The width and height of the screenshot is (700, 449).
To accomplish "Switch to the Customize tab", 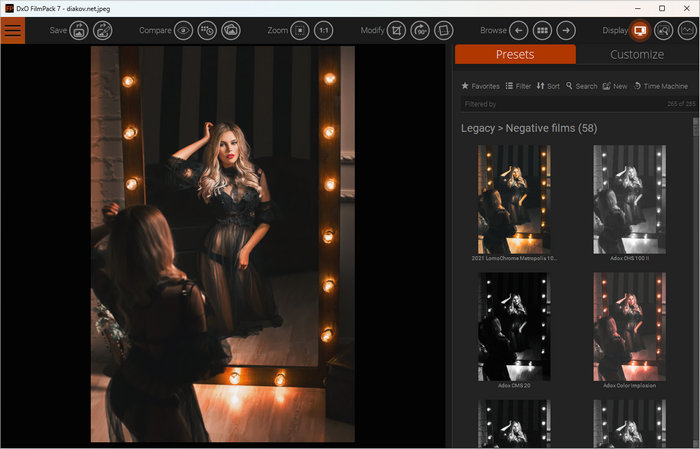I will click(x=636, y=54).
